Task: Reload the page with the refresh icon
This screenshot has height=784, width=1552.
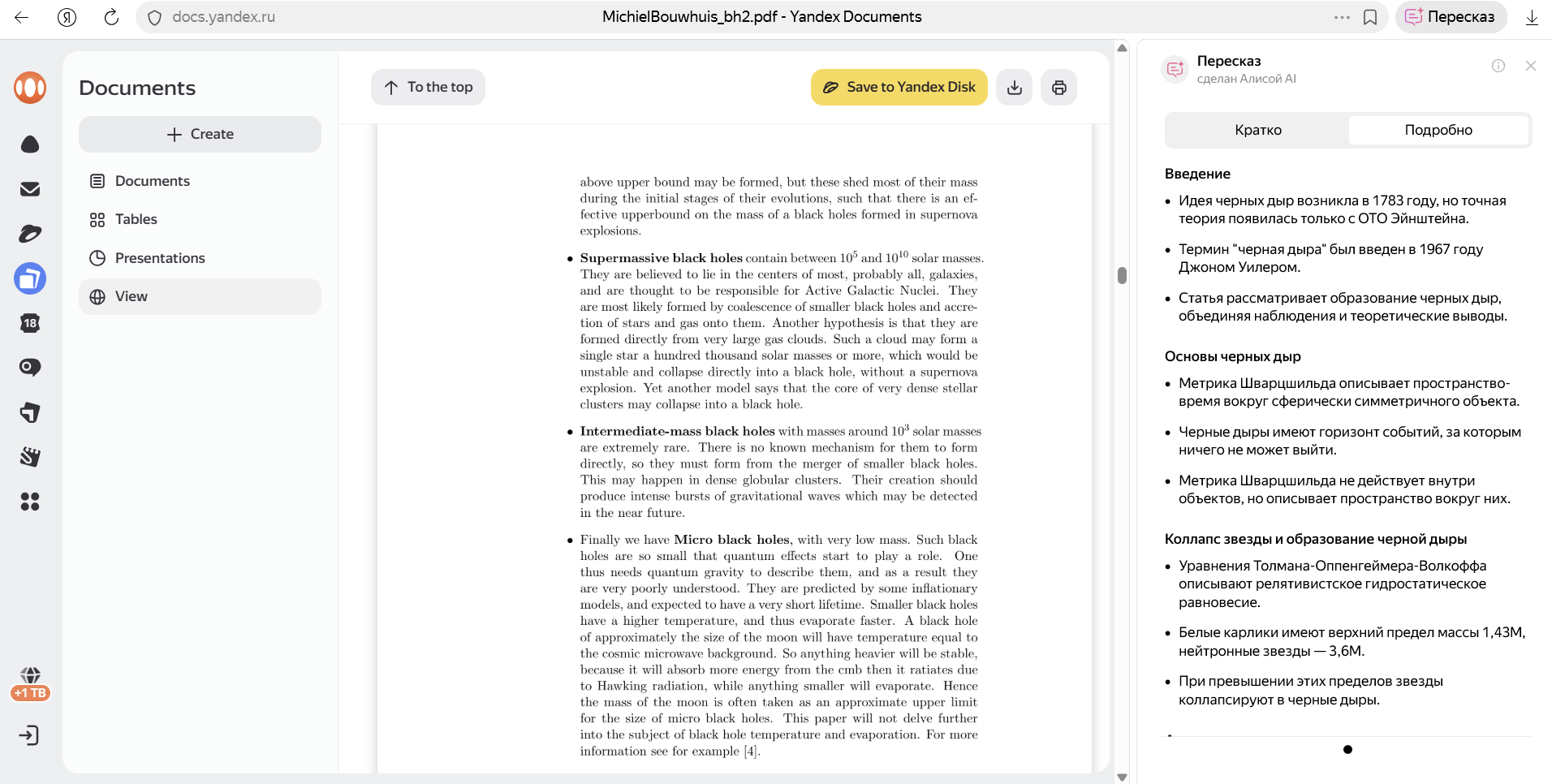Action: click(111, 17)
